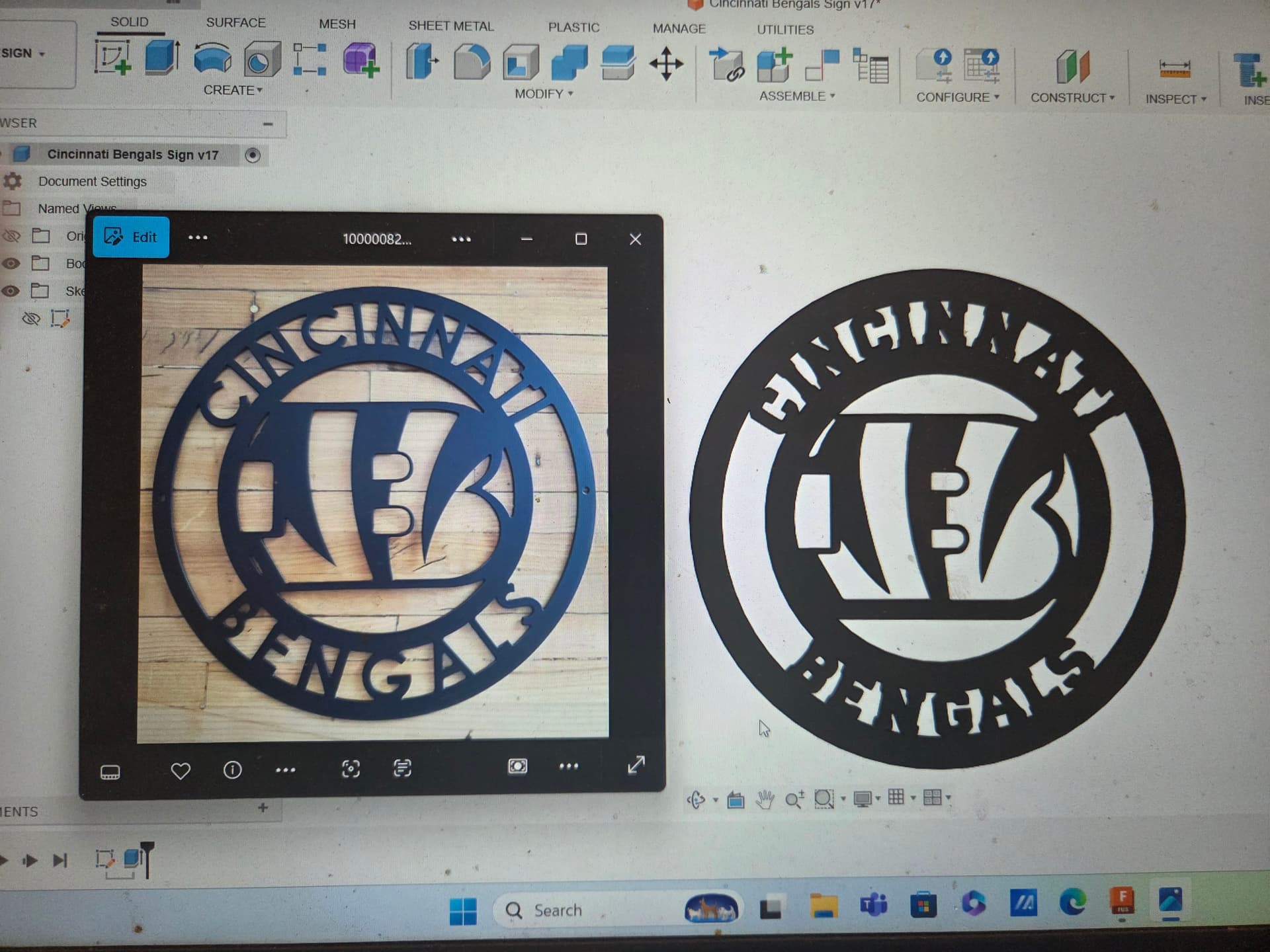Select the Revolve tool icon

(x=212, y=59)
